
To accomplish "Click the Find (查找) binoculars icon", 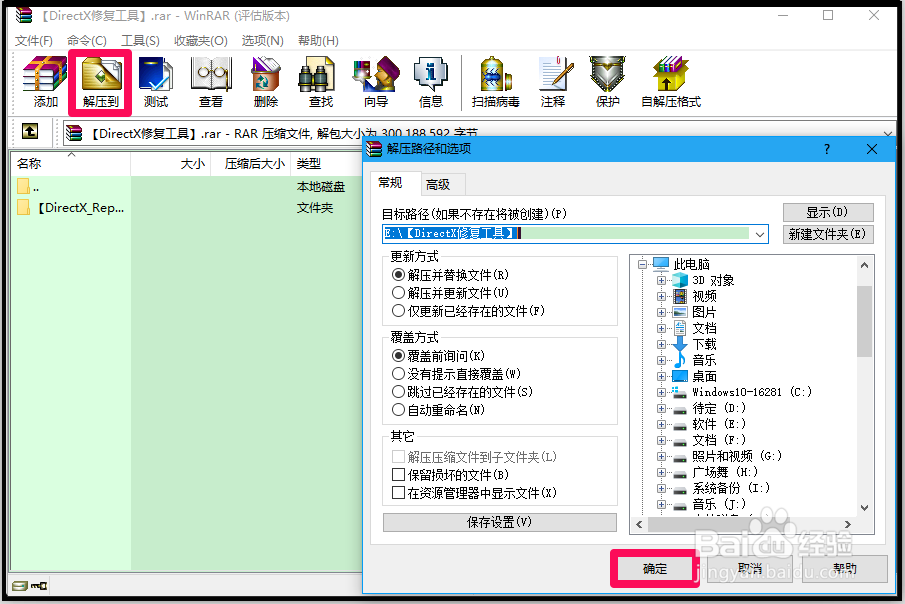I will coord(317,75).
